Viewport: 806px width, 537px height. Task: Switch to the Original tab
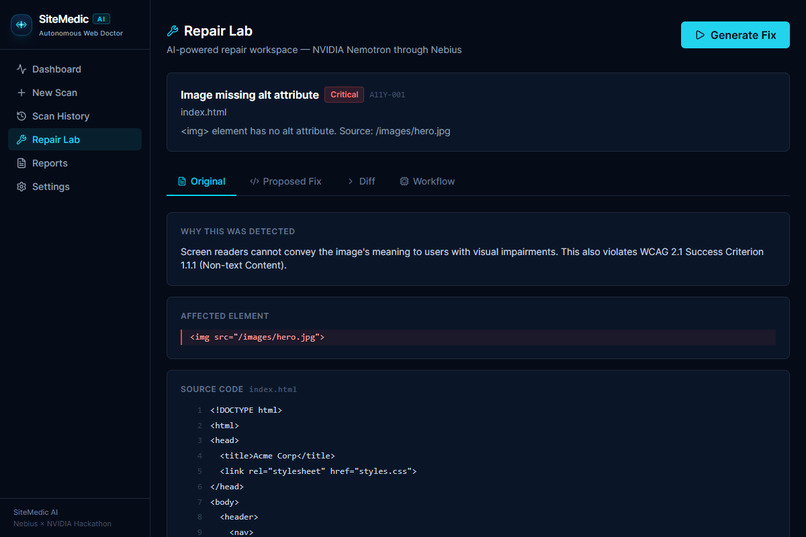point(202,181)
